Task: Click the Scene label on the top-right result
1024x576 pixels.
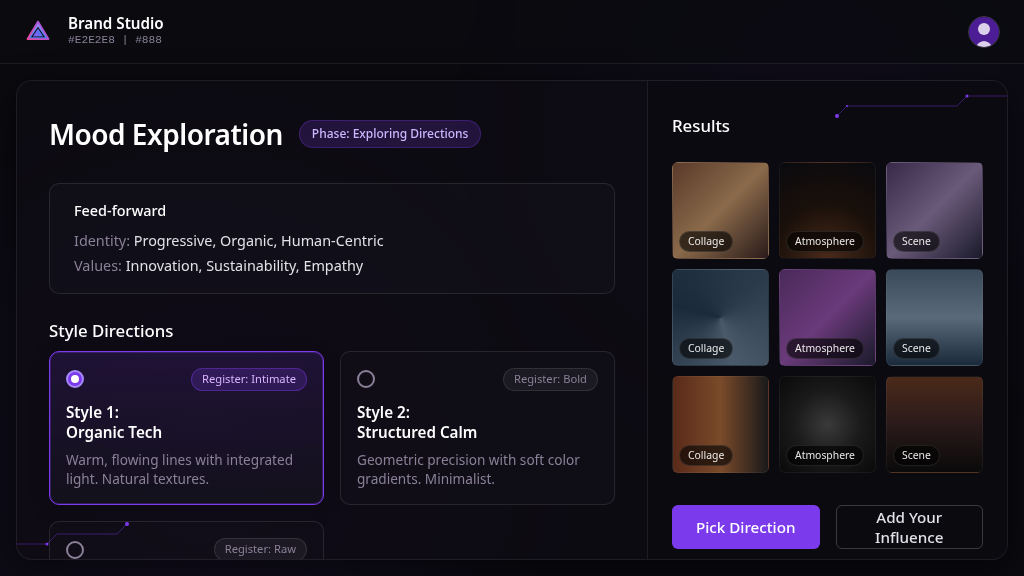Action: tap(916, 241)
